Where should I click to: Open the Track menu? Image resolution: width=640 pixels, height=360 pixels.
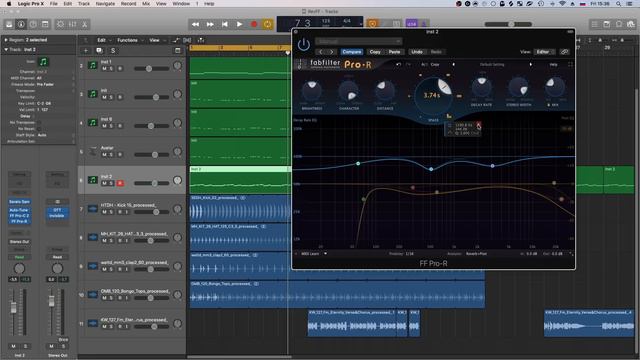point(84,4)
